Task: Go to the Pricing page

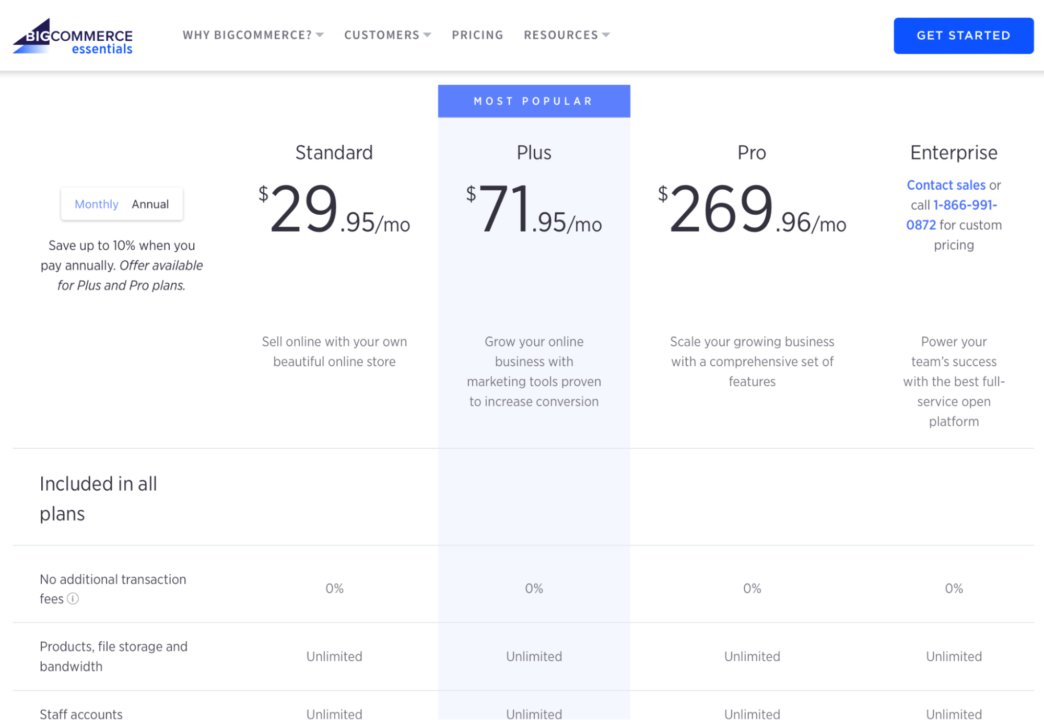Action: (477, 35)
